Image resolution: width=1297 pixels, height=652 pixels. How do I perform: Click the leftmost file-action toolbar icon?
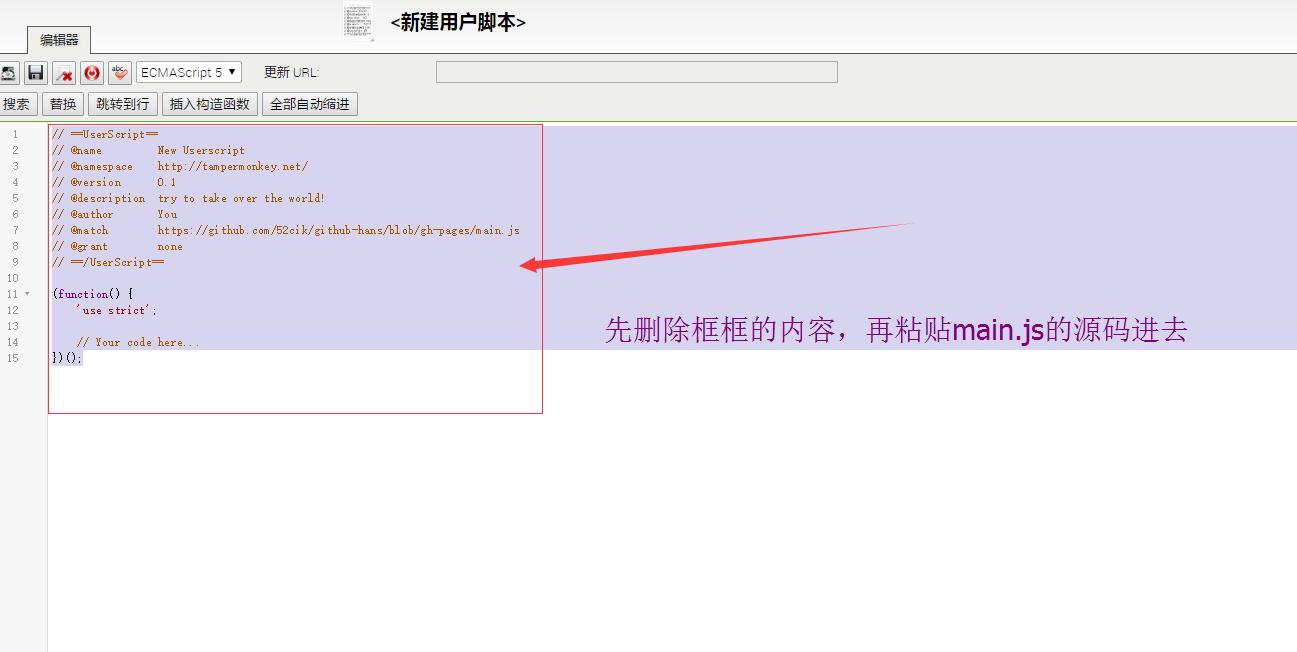[10, 72]
